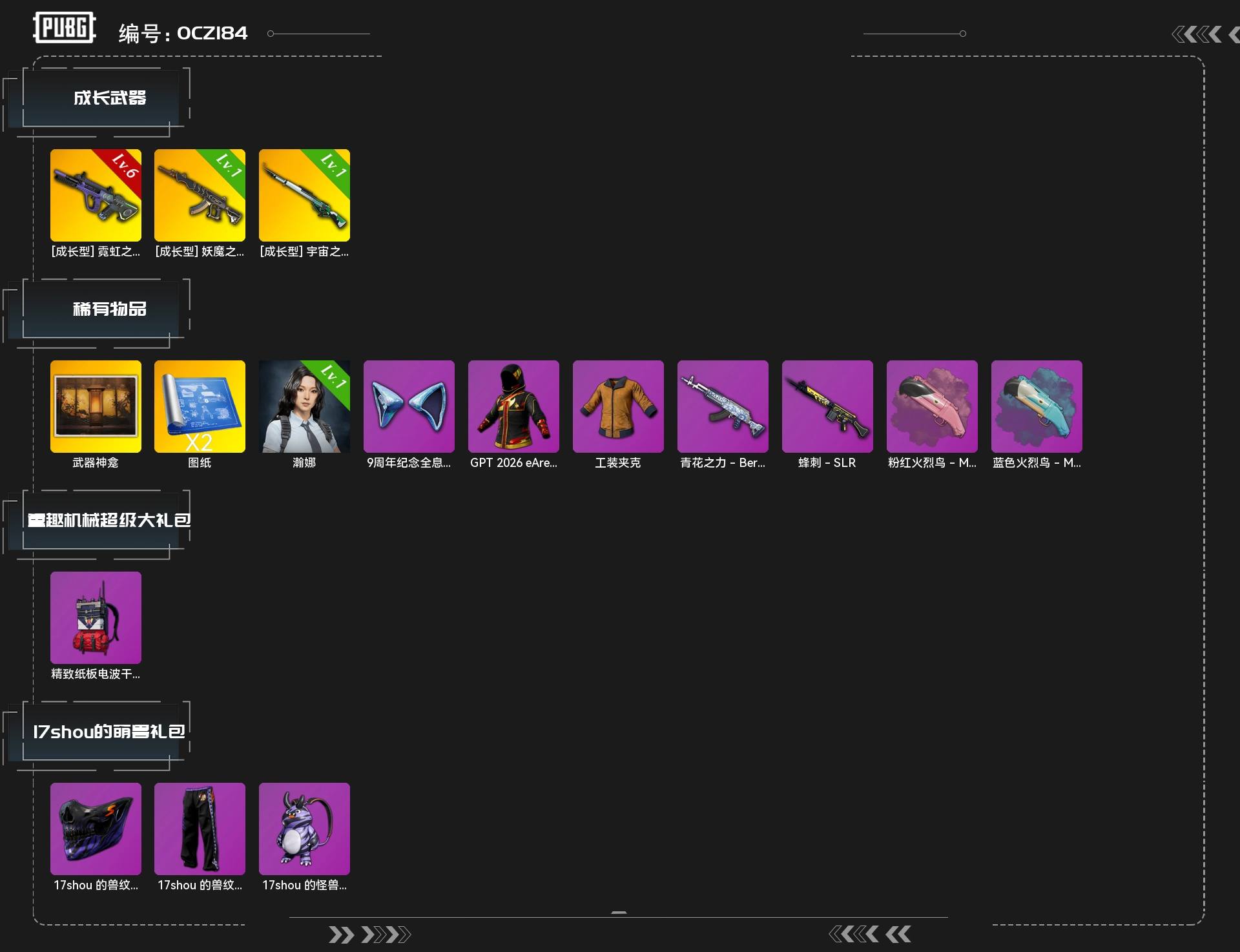1240x952 pixels.
Task: Open the 武器神龛 shrine item
Action: point(96,406)
